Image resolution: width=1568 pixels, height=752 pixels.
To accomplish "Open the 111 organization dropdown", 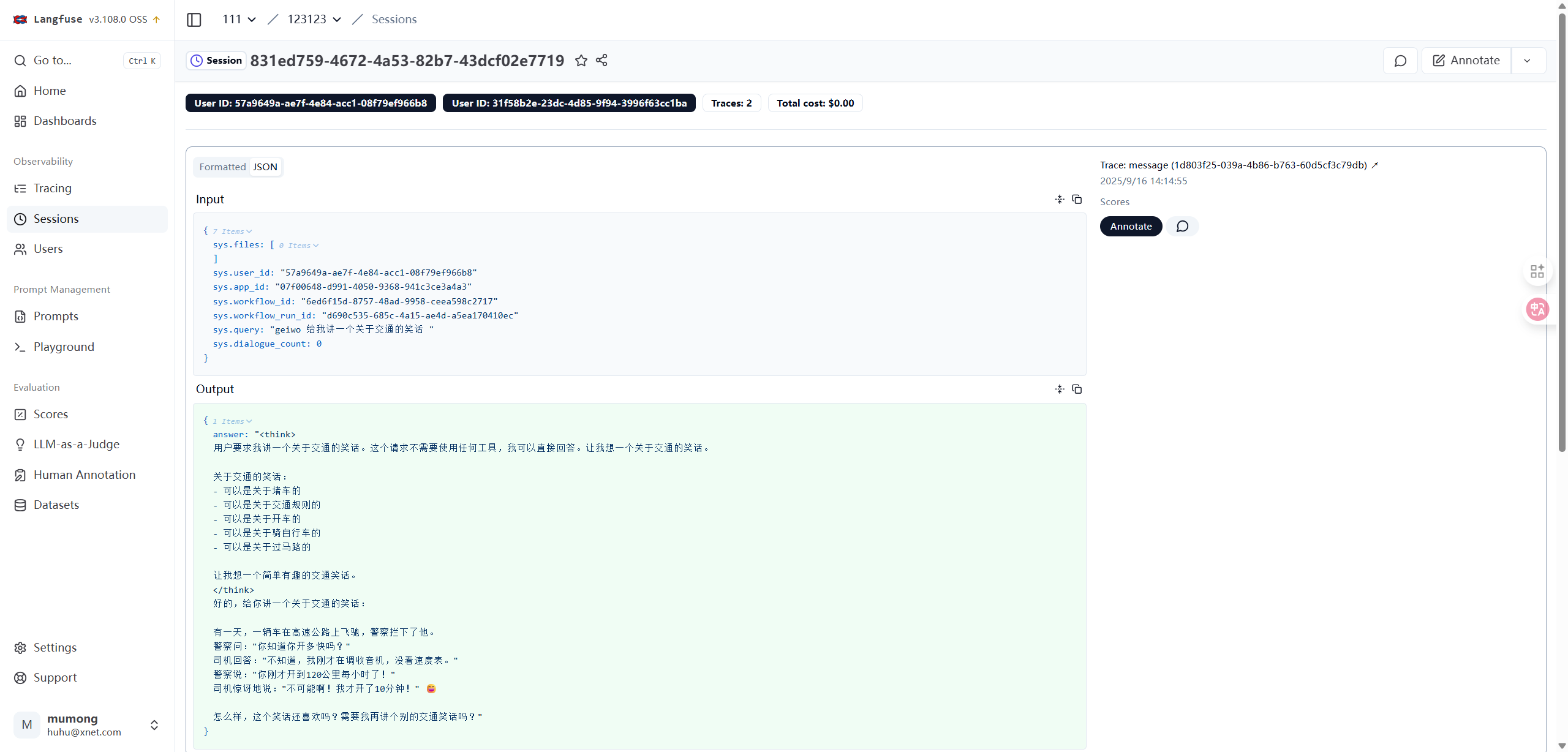I will pos(239,20).
